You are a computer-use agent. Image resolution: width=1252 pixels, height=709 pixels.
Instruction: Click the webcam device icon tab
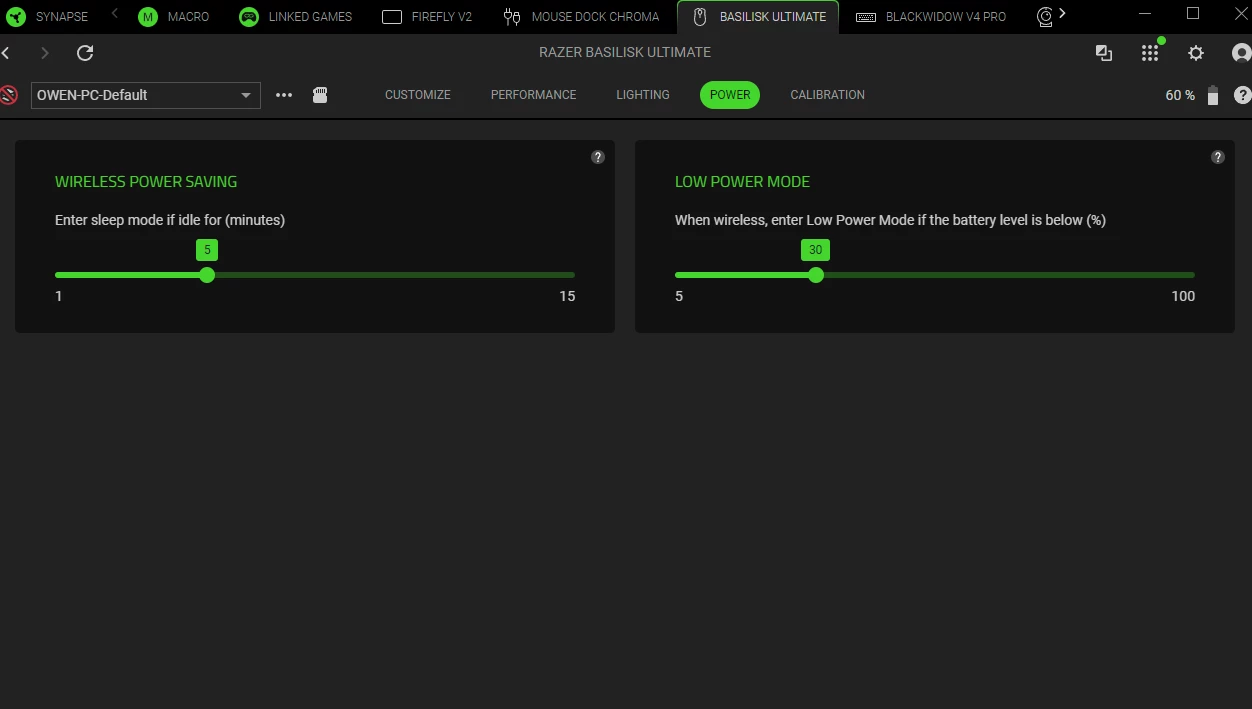click(x=1045, y=17)
